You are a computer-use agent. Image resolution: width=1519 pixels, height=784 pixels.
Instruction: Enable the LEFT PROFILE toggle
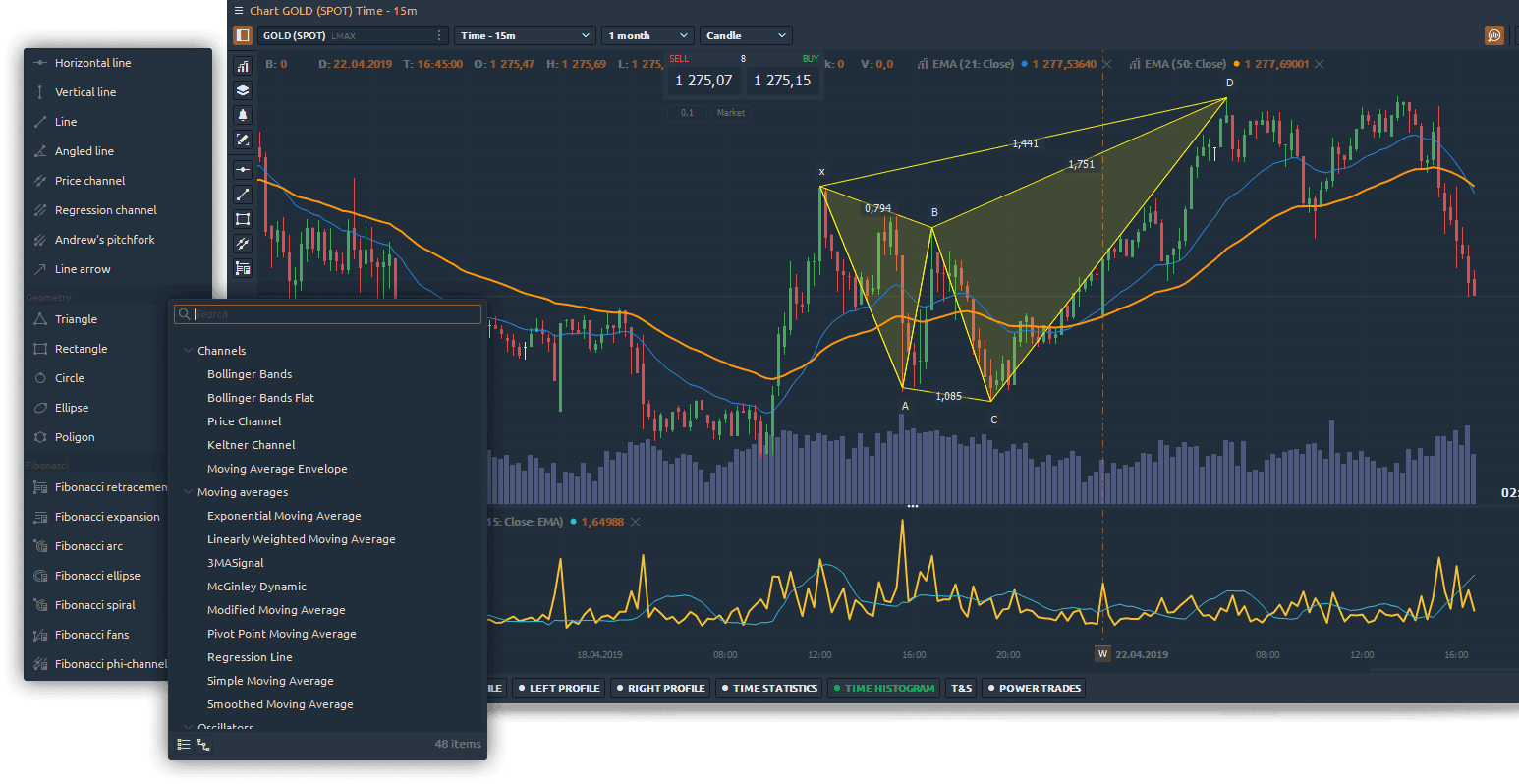tap(558, 688)
